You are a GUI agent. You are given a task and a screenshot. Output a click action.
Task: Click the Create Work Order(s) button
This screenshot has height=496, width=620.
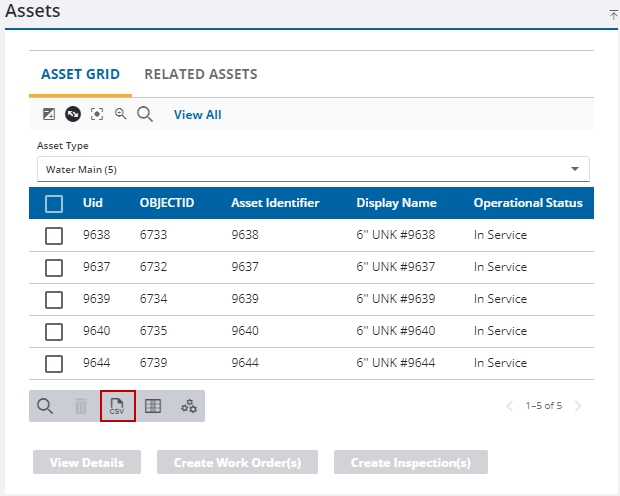245,463
